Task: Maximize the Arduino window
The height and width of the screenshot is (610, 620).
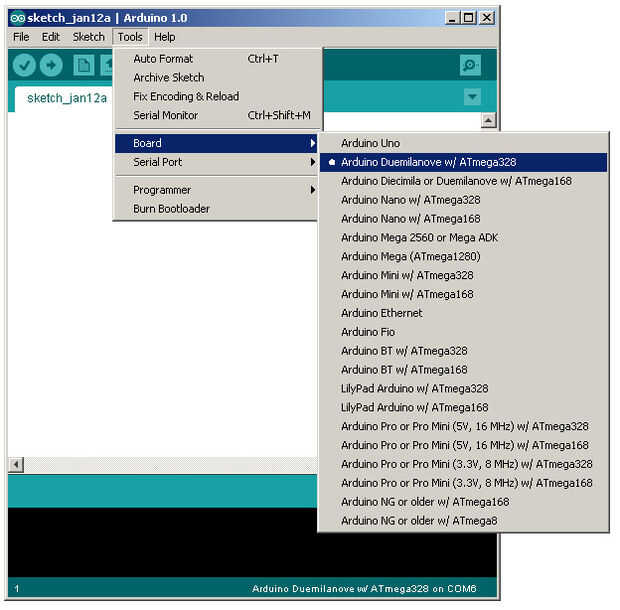Action: [x=469, y=18]
